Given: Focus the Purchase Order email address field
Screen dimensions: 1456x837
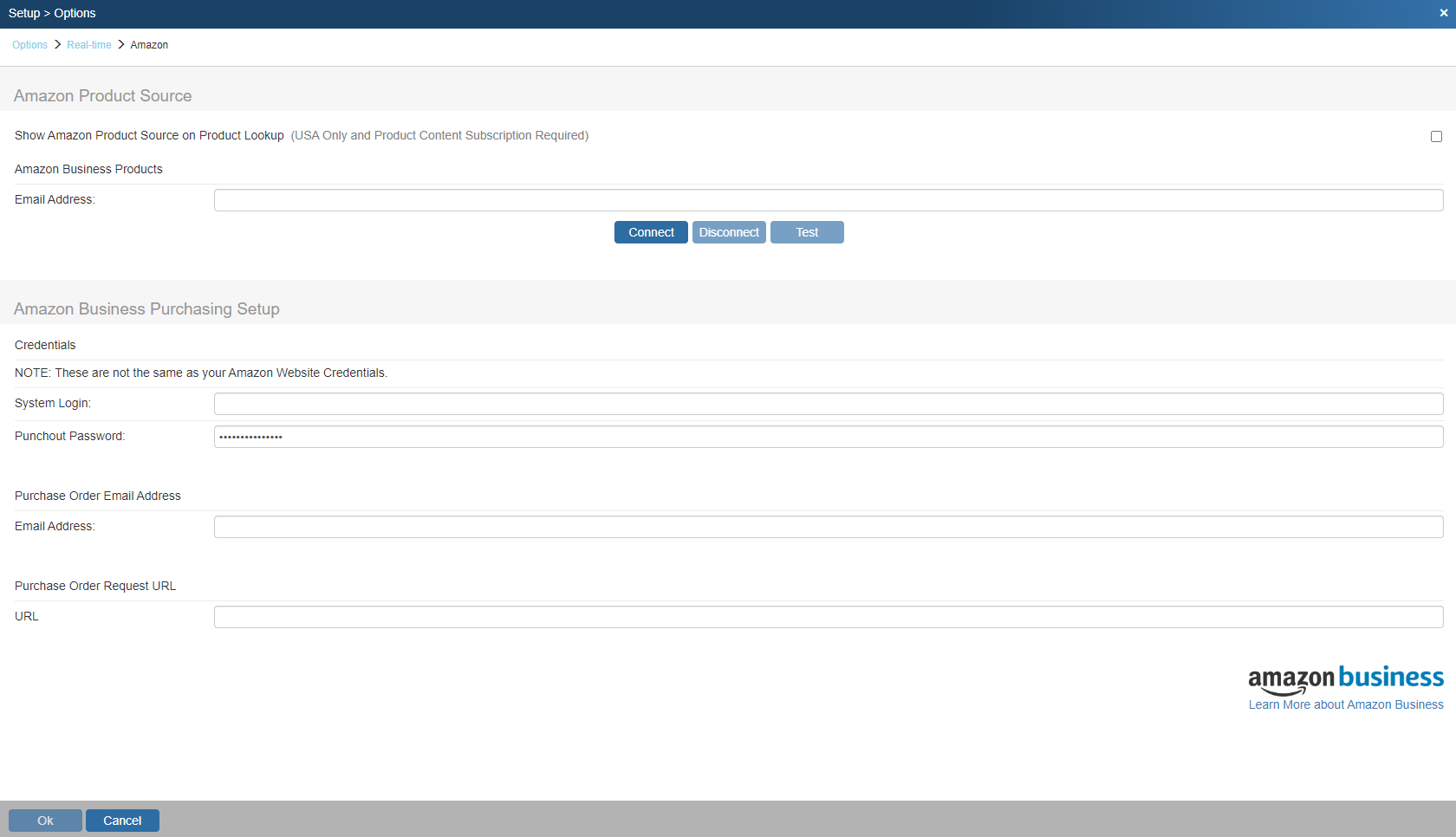Looking at the screenshot, I should pos(829,527).
